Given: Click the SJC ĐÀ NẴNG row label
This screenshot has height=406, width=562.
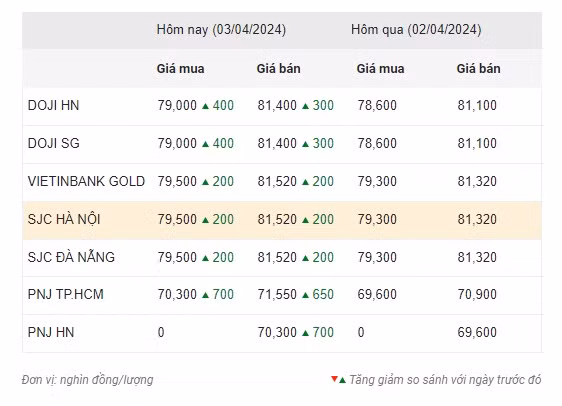Looking at the screenshot, I should (x=71, y=257).
